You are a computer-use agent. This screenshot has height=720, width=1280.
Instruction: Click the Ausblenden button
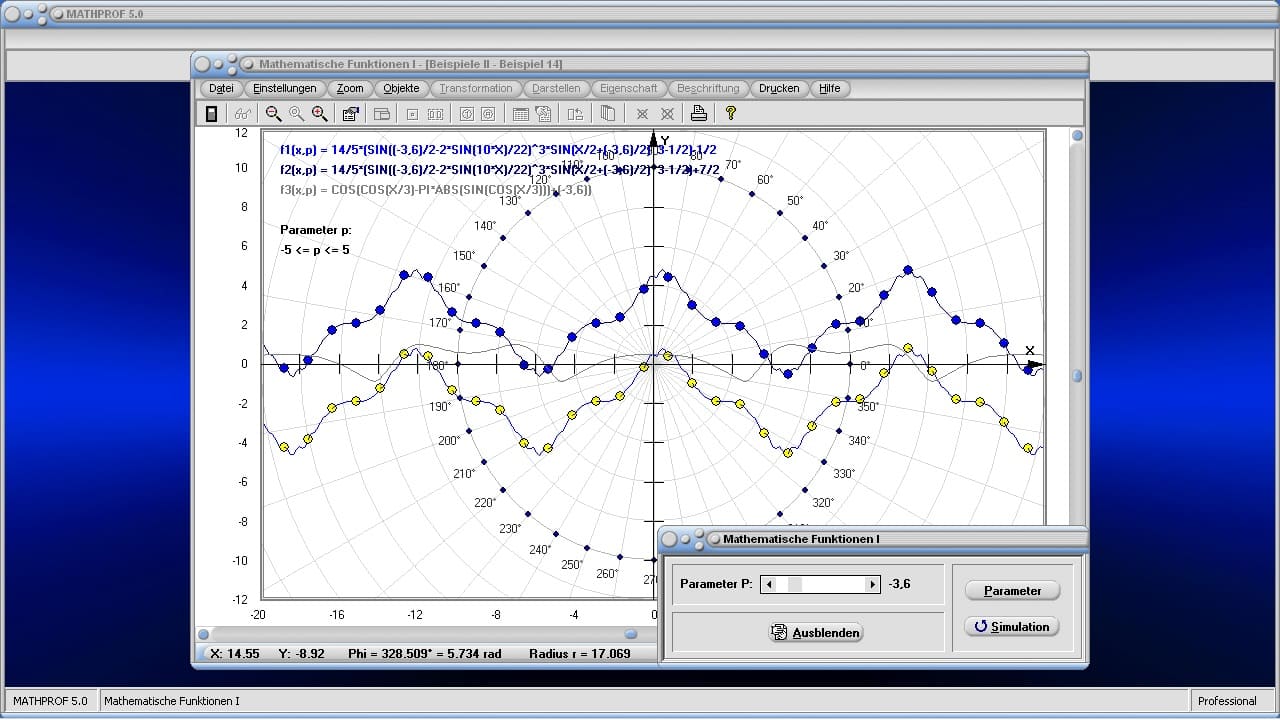(816, 633)
